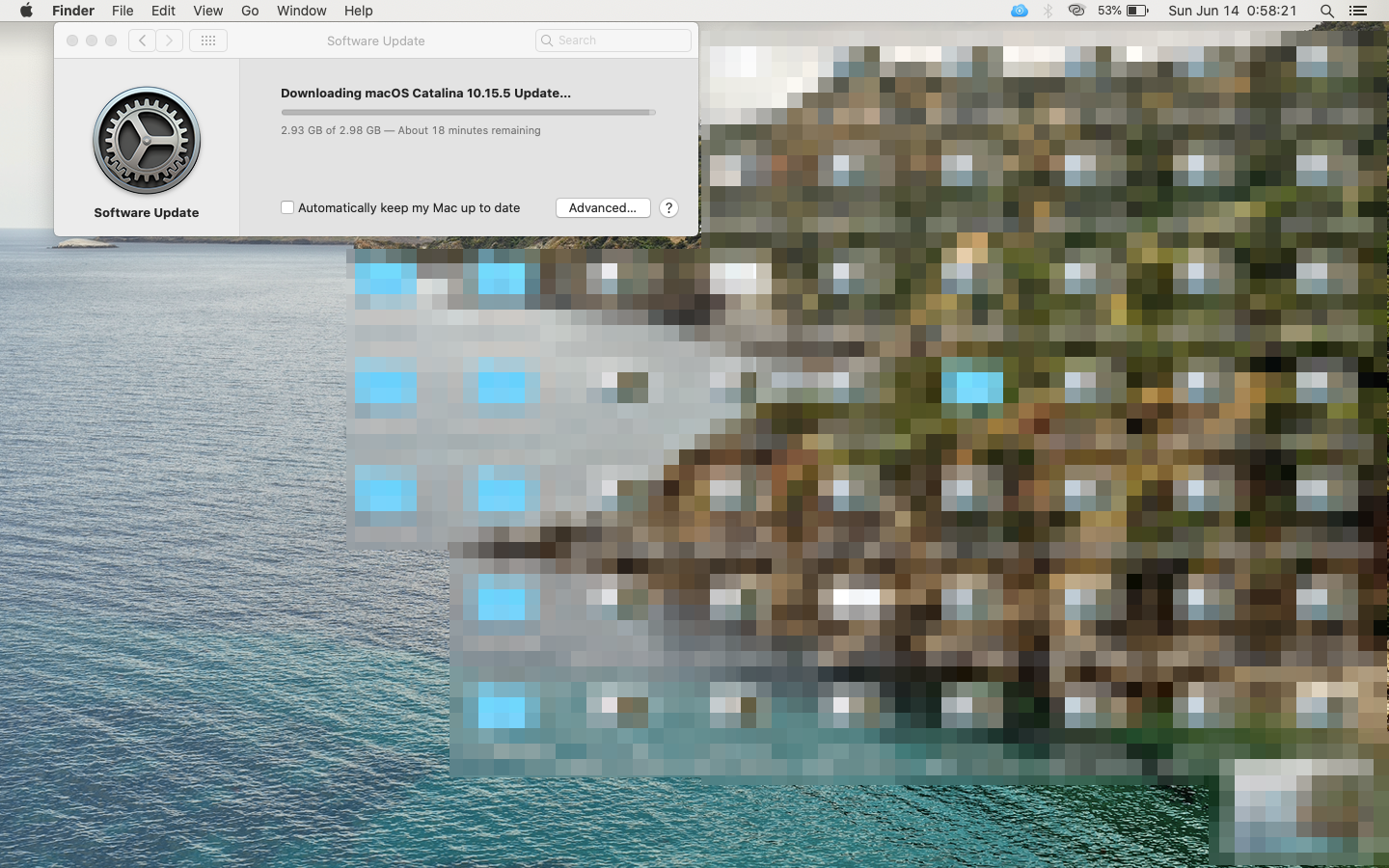Open Spotlight search in the menu bar
The height and width of the screenshot is (868, 1389).
pos(1327,11)
